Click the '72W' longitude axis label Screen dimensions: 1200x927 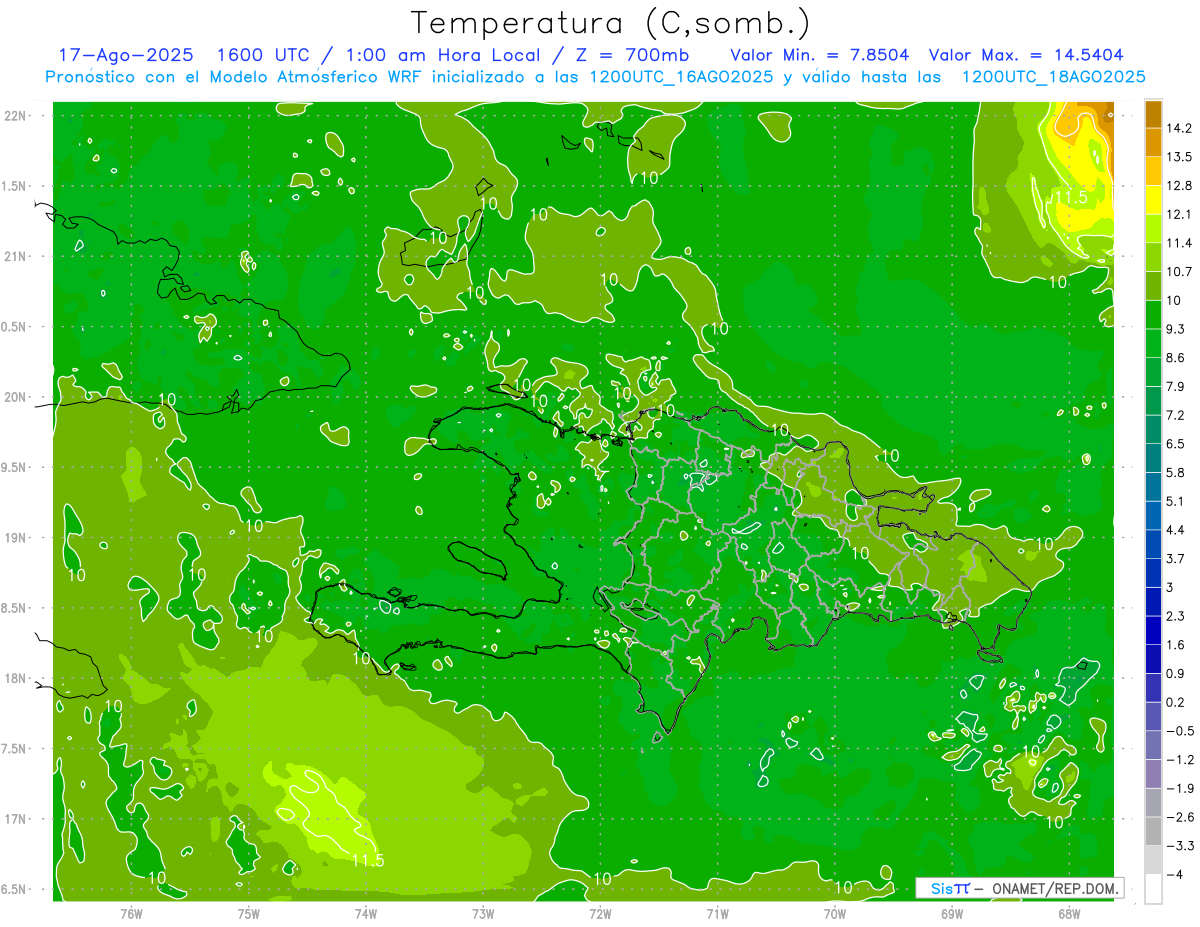[600, 913]
